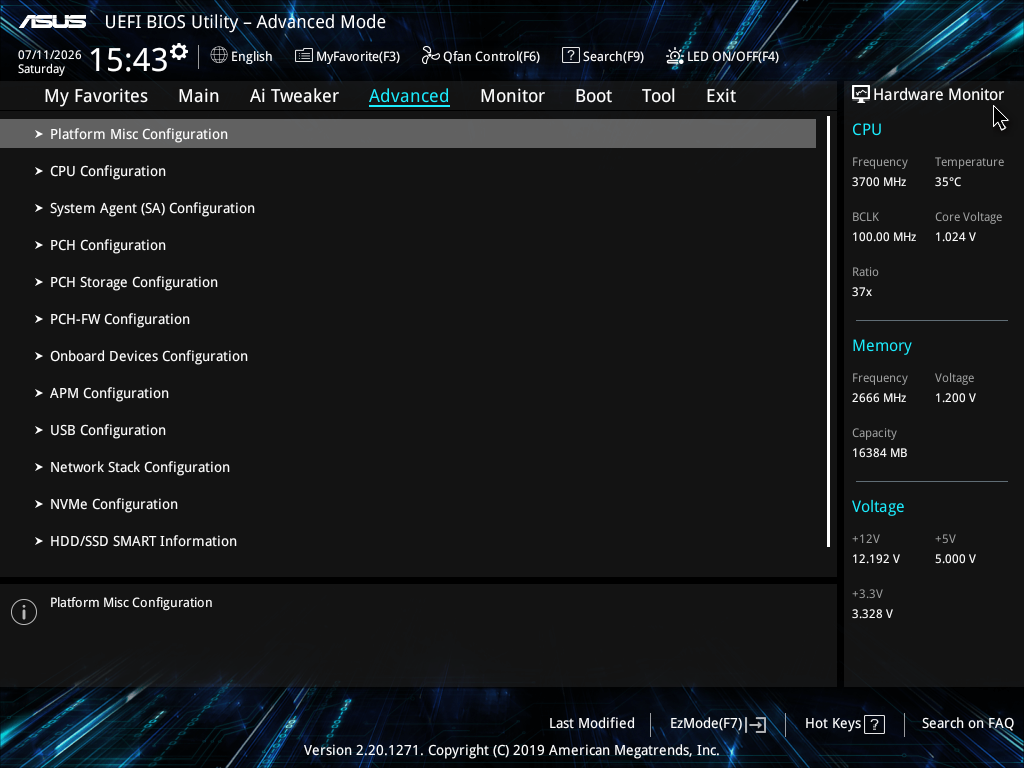Screen dimensions: 1024x768
Task: Click the menu list vertical scrollbar
Action: (828, 332)
